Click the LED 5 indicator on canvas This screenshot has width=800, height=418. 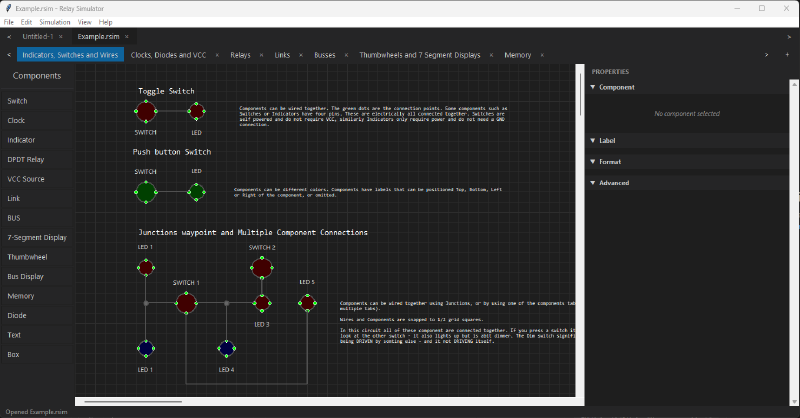pyautogui.click(x=307, y=301)
